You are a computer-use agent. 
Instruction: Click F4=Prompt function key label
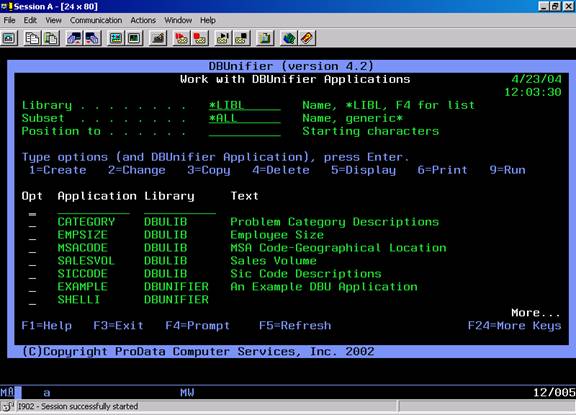[x=198, y=326]
